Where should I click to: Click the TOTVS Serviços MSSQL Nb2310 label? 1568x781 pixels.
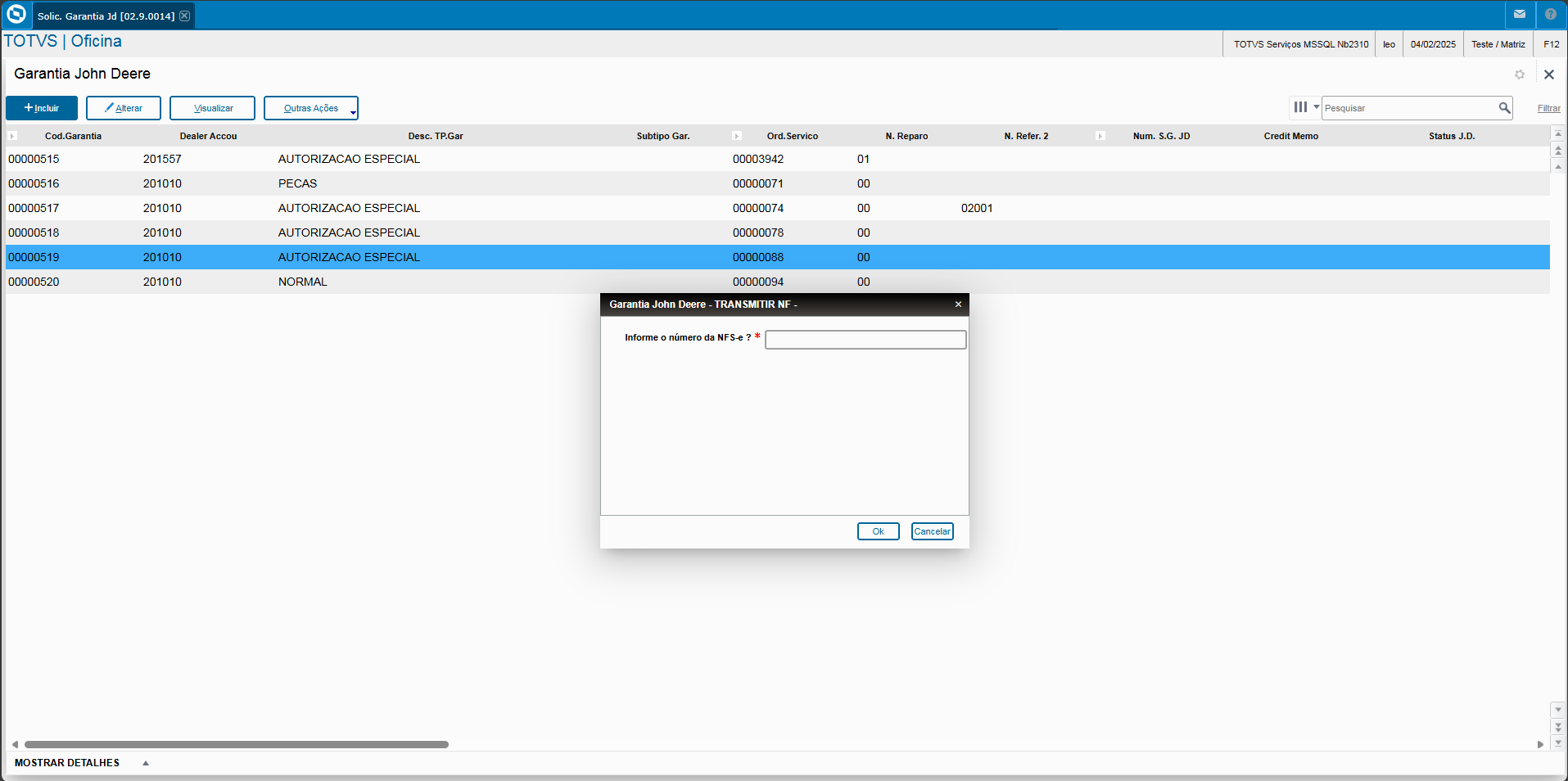(1301, 44)
